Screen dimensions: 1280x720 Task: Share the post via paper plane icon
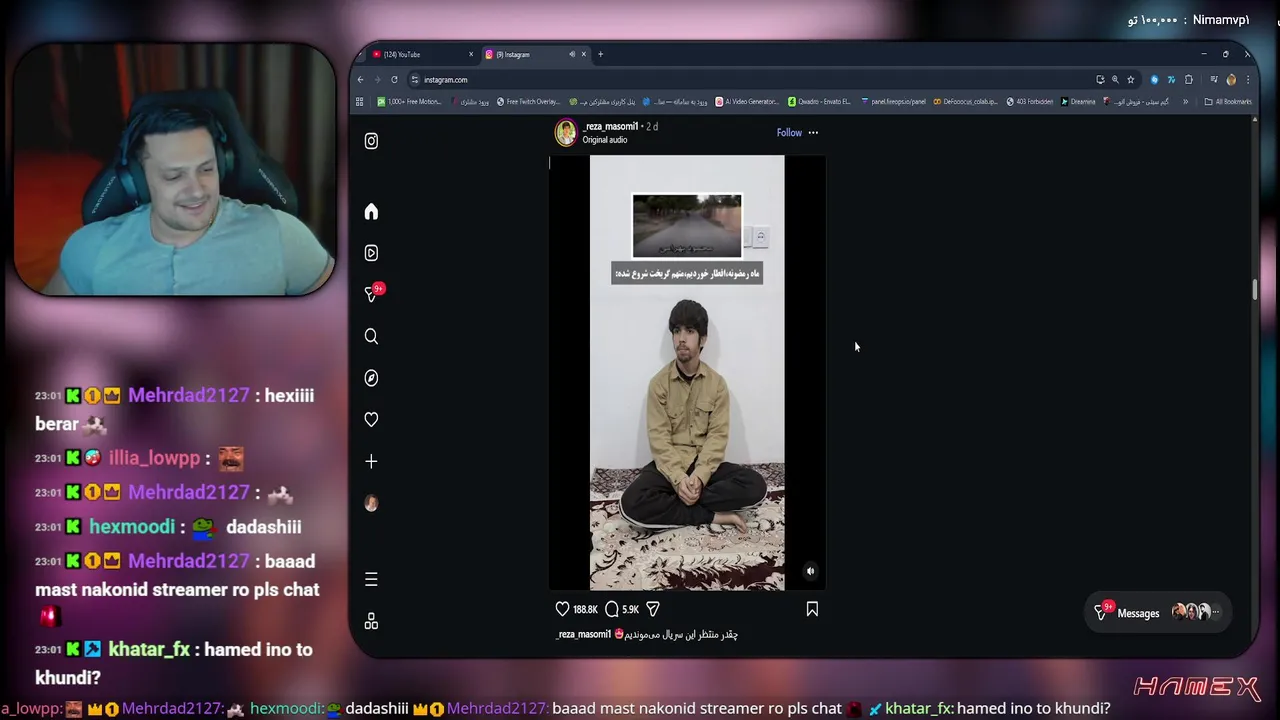click(653, 609)
